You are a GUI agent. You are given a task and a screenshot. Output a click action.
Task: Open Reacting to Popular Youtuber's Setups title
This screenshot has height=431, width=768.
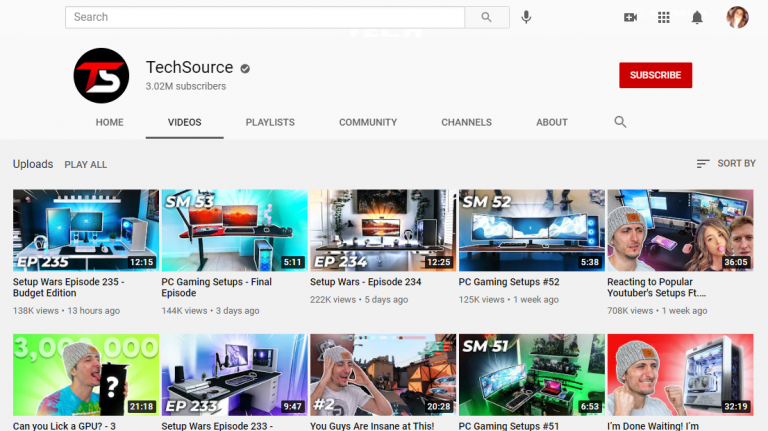tap(656, 287)
